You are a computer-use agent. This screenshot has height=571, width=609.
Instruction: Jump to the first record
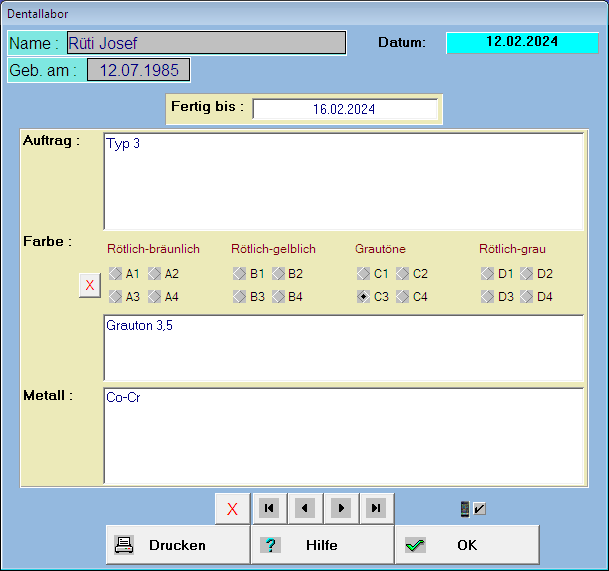tap(268, 508)
